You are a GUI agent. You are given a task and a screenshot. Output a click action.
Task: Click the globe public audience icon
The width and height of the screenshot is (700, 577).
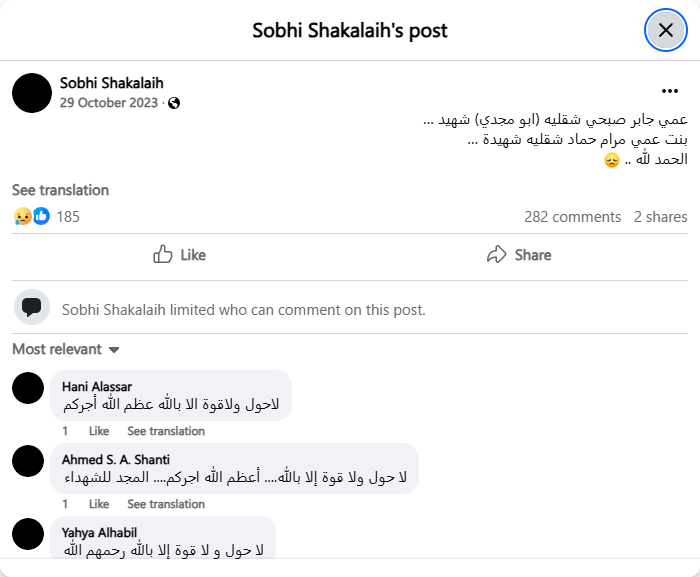point(174,103)
